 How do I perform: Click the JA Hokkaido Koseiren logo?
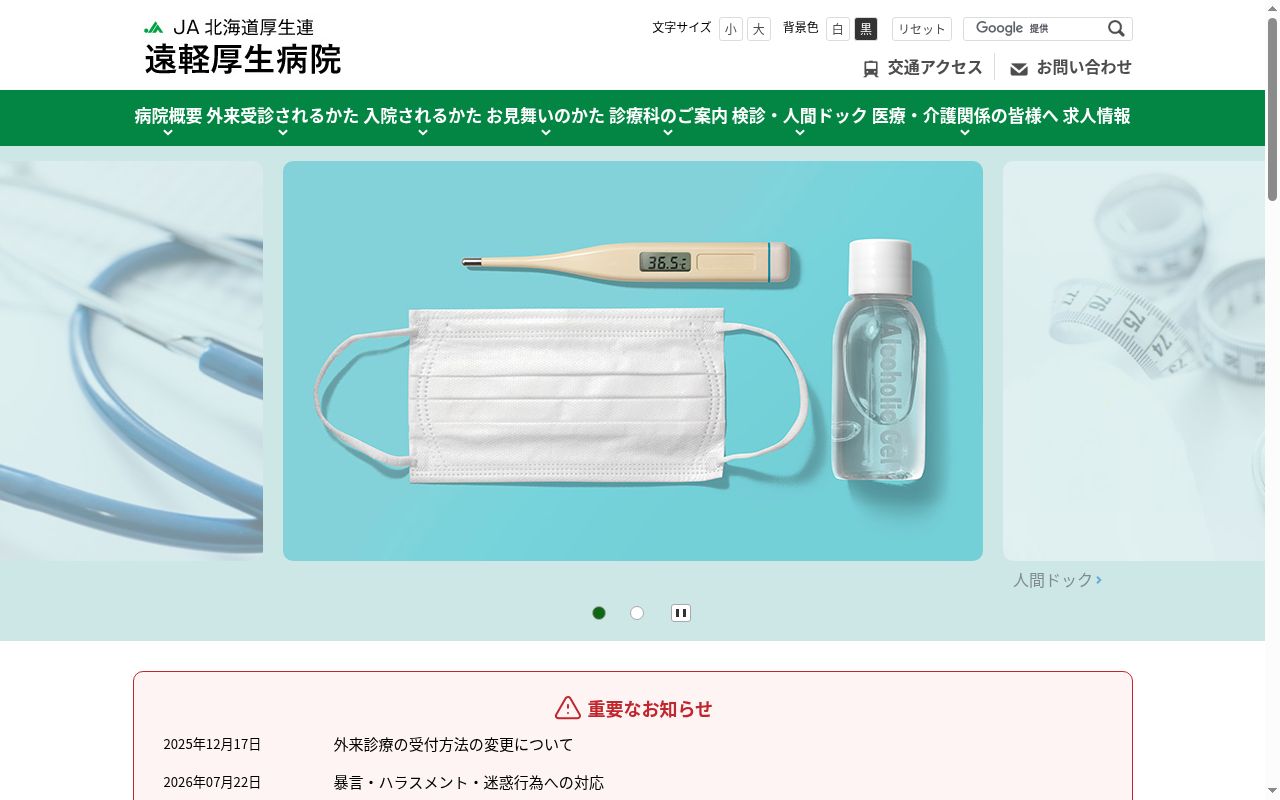[x=229, y=28]
